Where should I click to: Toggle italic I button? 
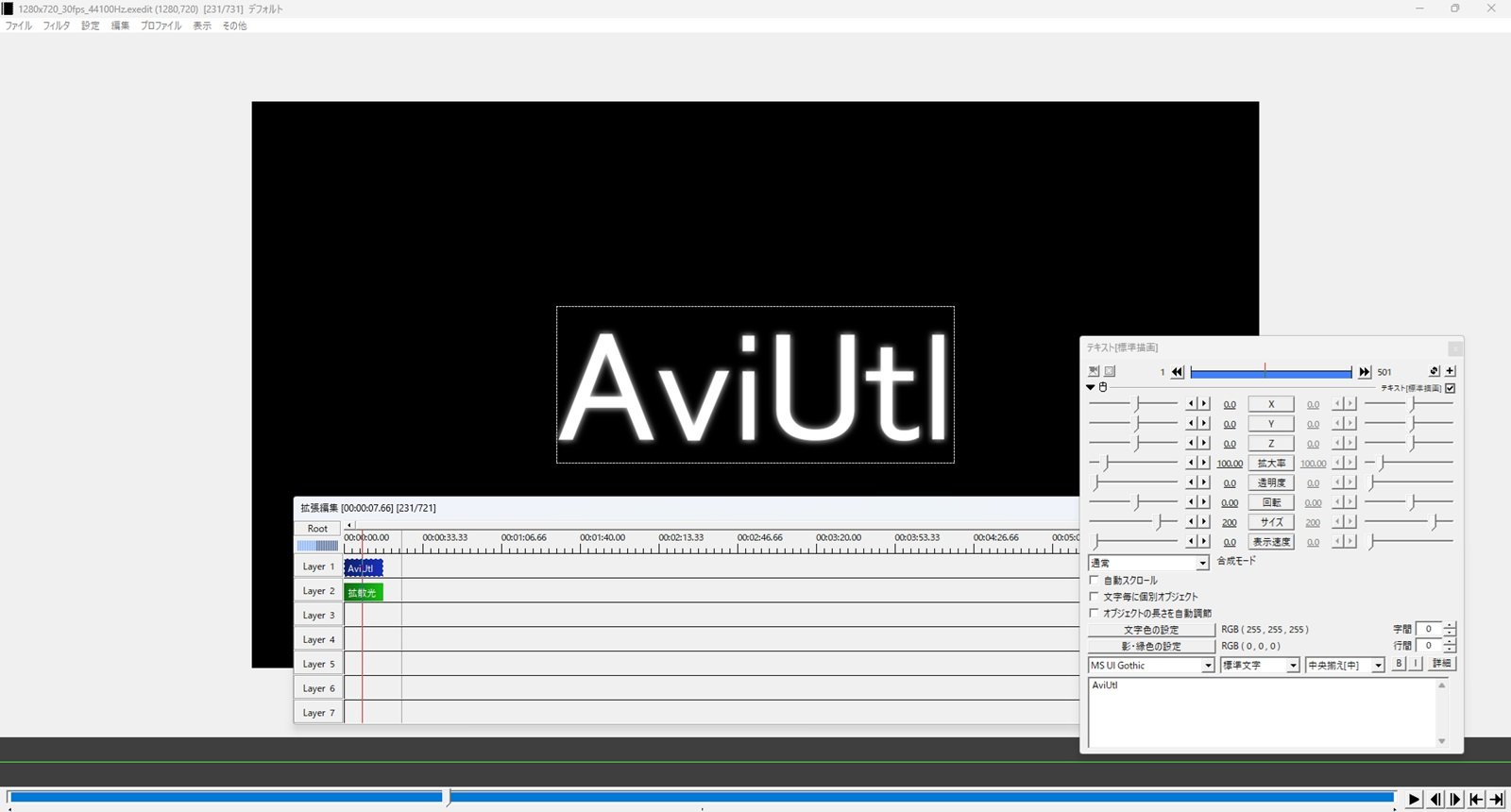[x=1416, y=664]
